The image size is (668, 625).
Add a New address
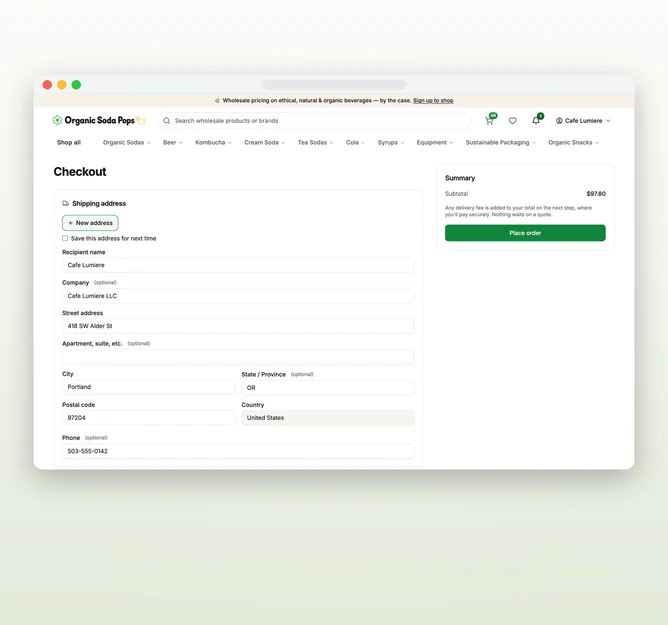pos(90,223)
